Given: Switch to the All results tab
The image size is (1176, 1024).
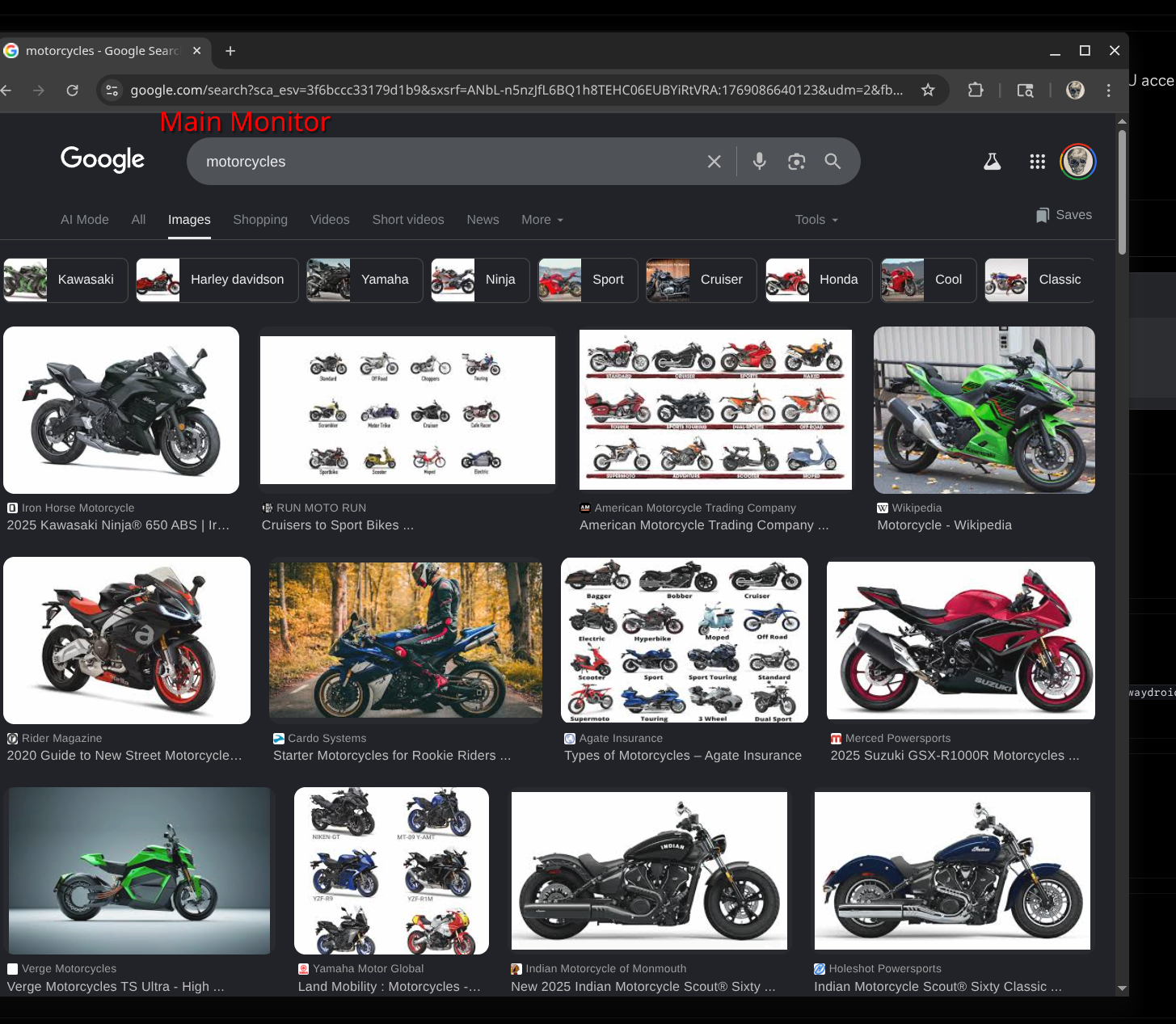Looking at the screenshot, I should (138, 220).
